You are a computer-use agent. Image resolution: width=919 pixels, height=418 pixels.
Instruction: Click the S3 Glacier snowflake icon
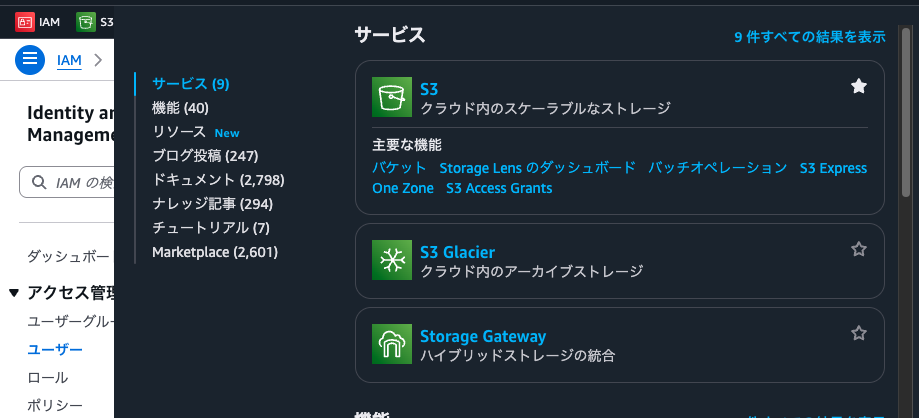coord(392,260)
